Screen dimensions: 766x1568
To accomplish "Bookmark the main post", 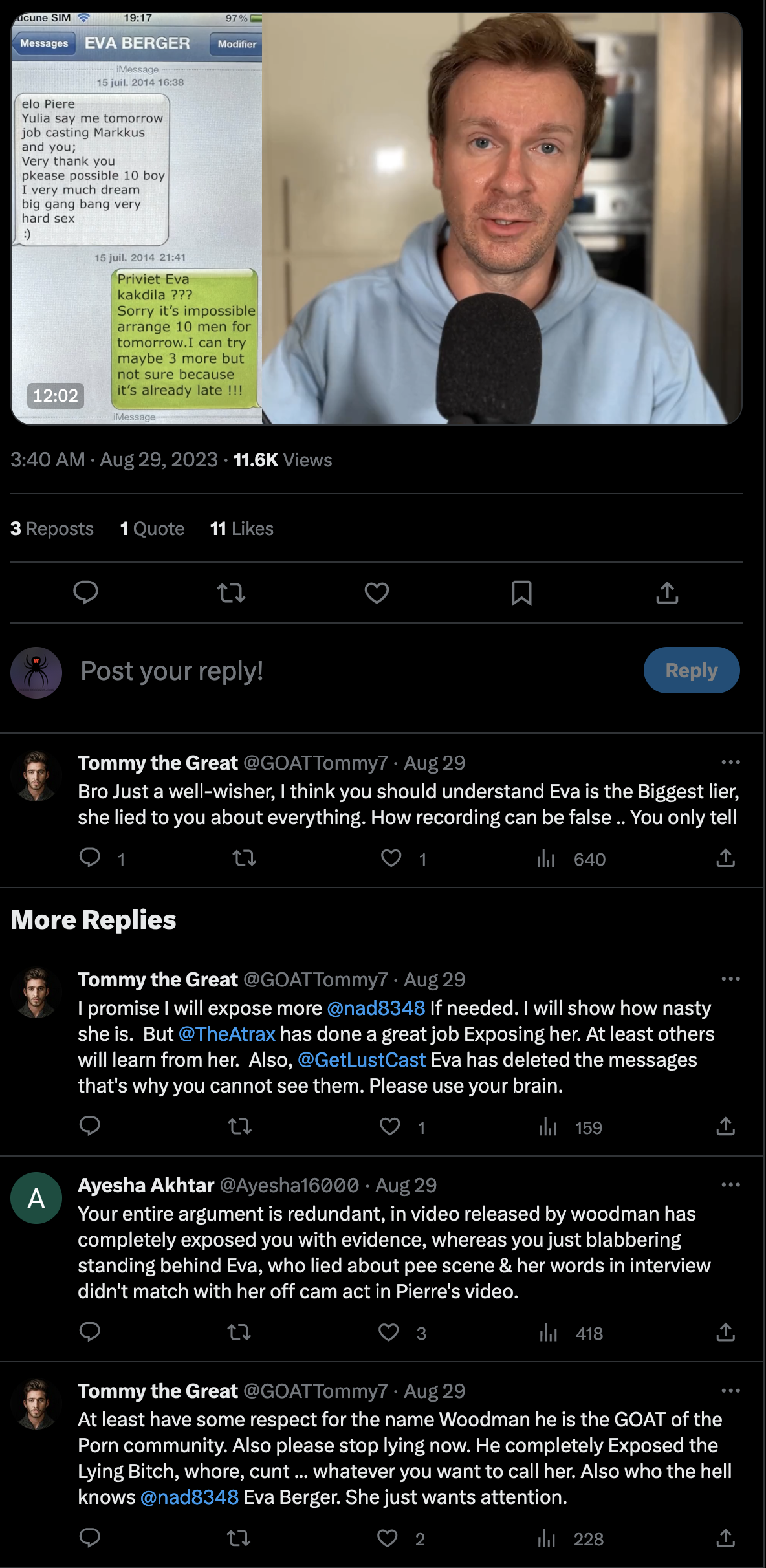I will click(x=521, y=593).
